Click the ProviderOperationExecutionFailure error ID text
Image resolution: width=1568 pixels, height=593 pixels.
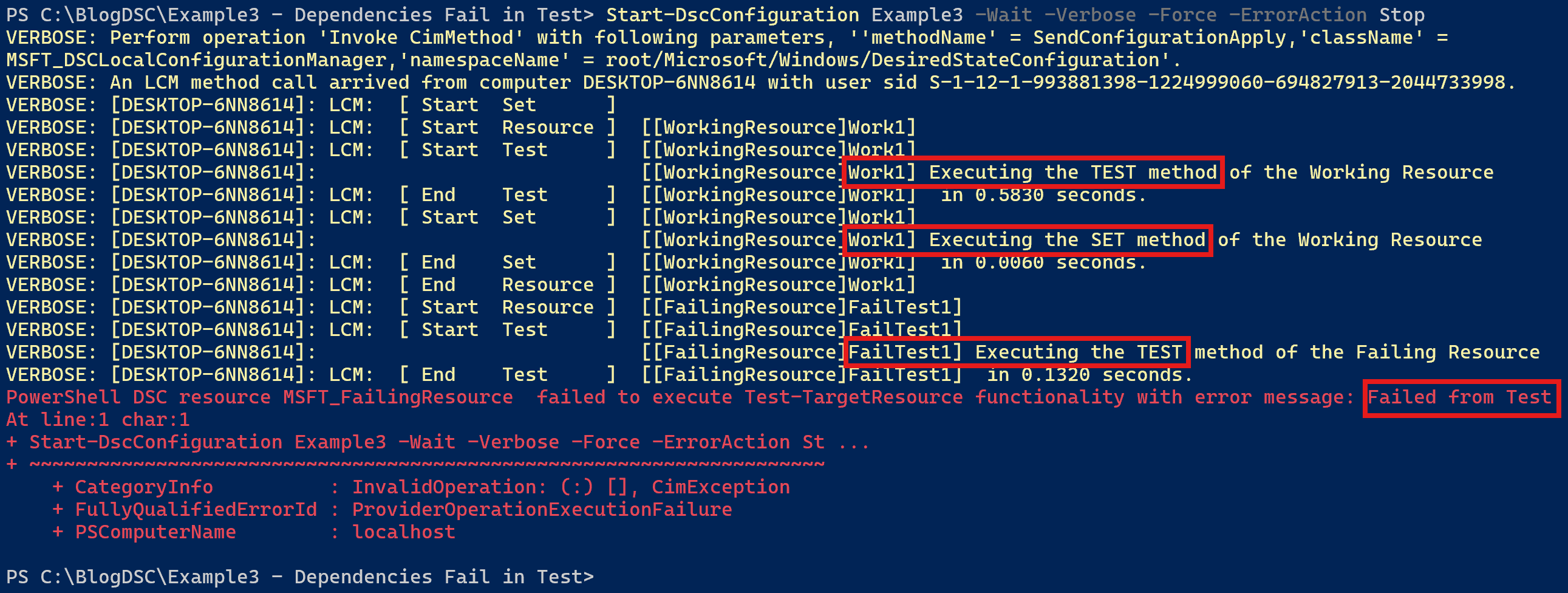[542, 510]
